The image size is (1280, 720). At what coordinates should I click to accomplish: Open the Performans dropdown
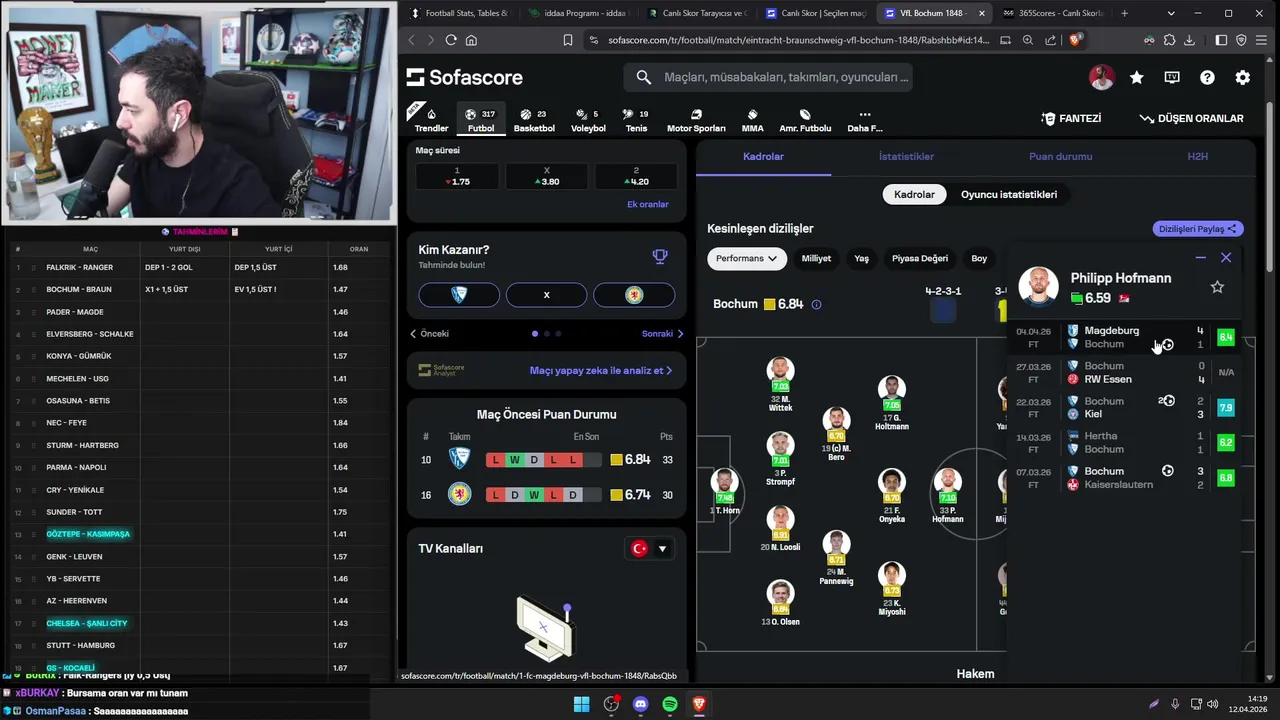tap(747, 258)
